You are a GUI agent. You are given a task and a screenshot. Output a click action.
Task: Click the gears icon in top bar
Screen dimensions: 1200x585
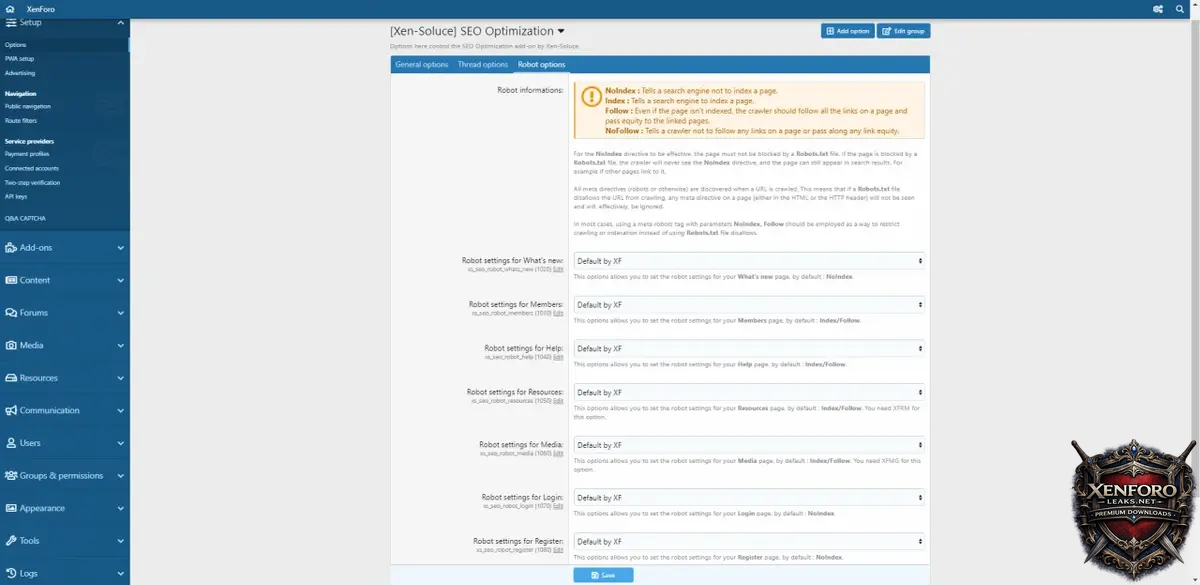tap(1158, 9)
